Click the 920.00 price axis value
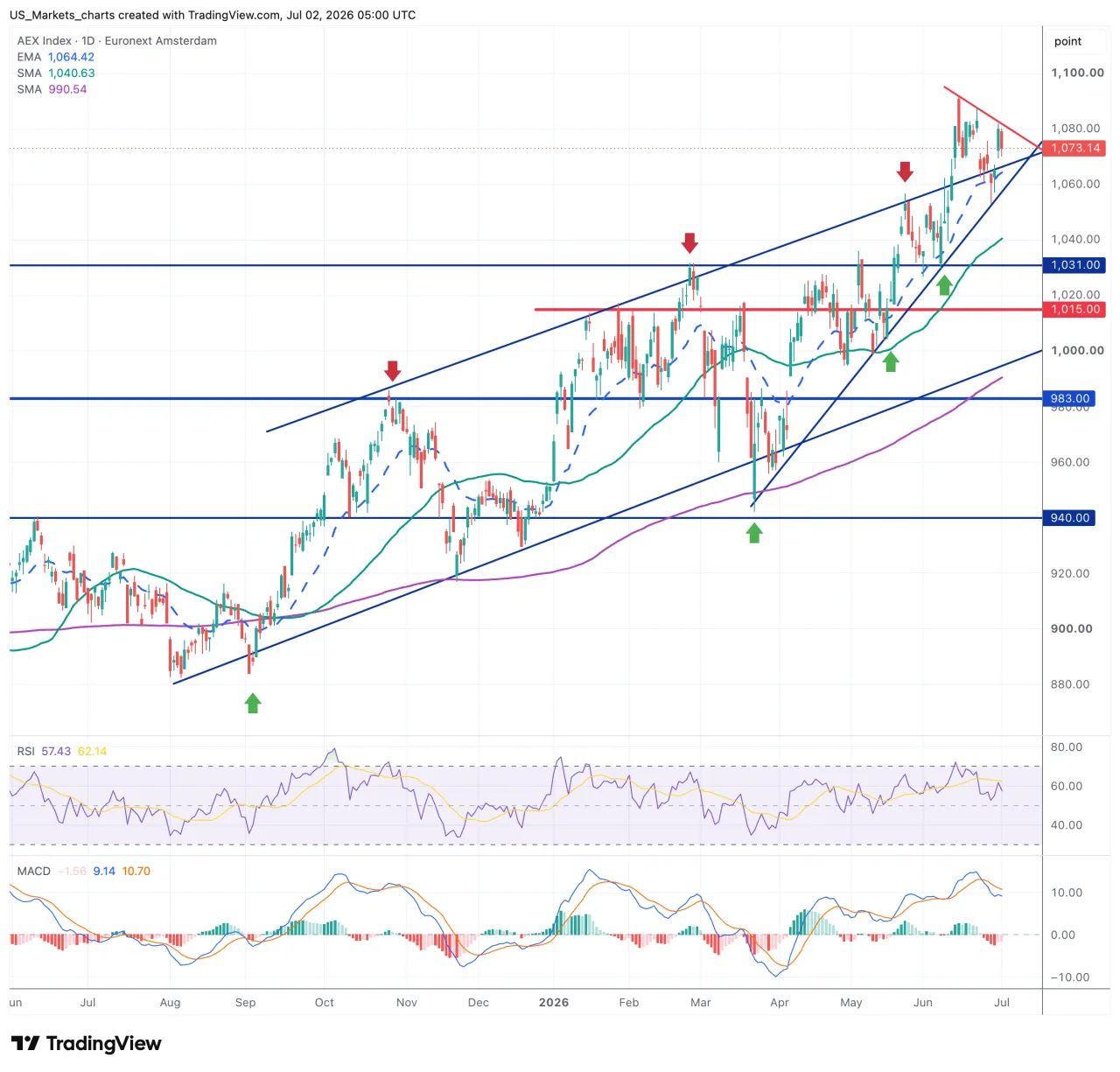This screenshot has width=1120, height=1072. 1069,573
